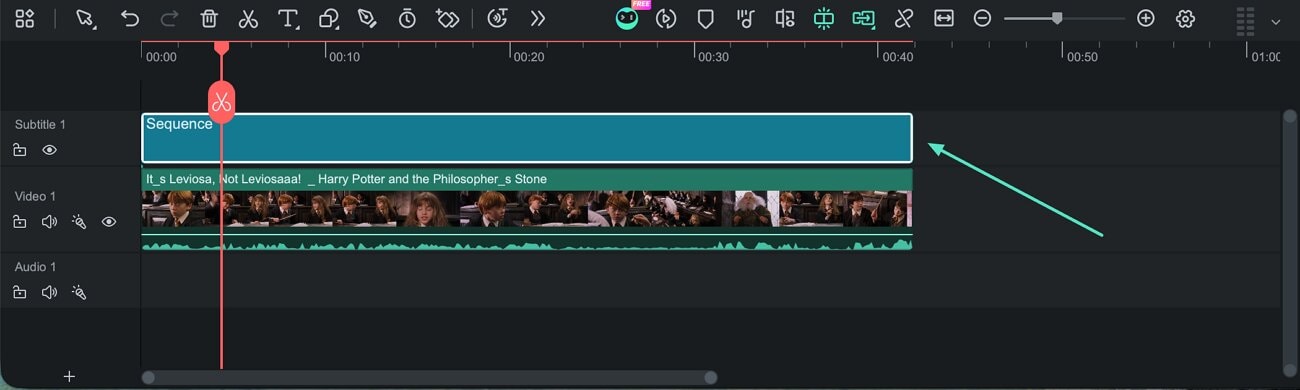1300x390 pixels.
Task: Select the Harry Potter video clip thumbnails
Action: coord(527,209)
